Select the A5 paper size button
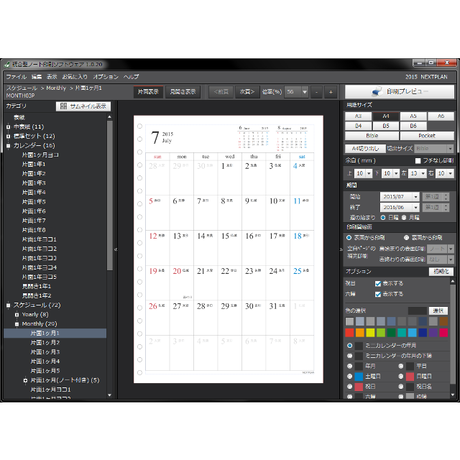This screenshot has height=460, width=460. pos(413,116)
